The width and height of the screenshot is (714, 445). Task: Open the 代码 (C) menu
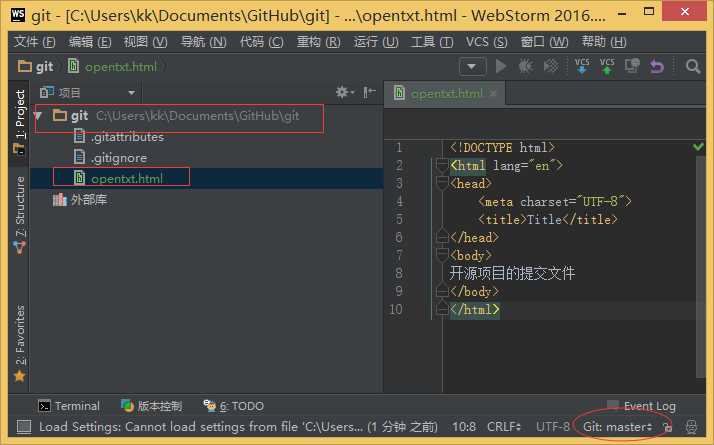(x=262, y=42)
